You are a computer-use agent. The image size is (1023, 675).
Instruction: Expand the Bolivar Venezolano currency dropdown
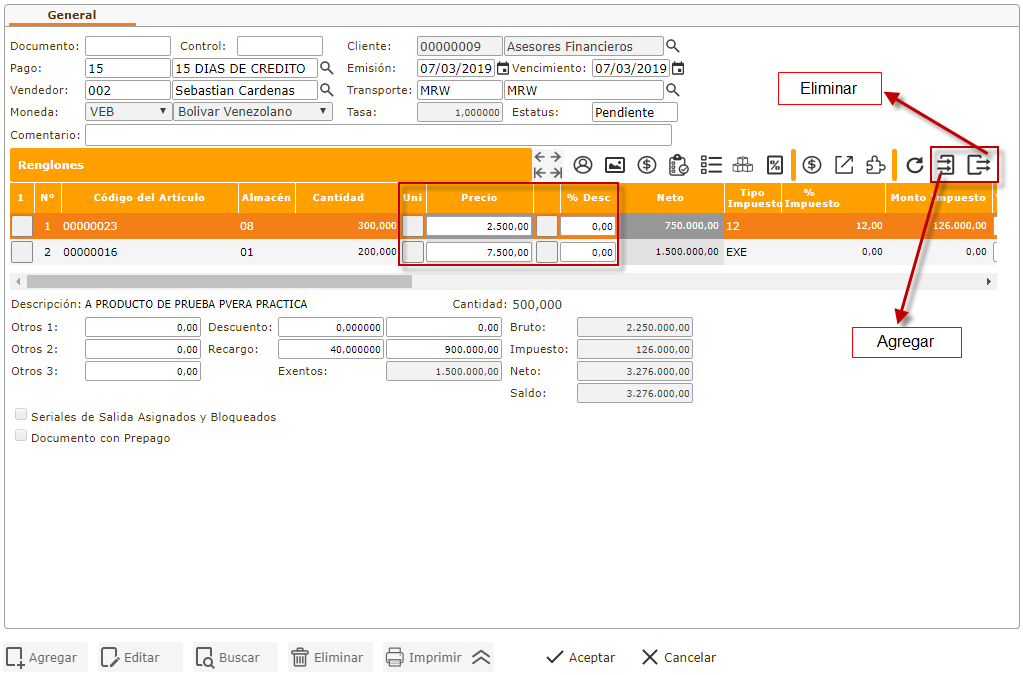tap(253, 112)
